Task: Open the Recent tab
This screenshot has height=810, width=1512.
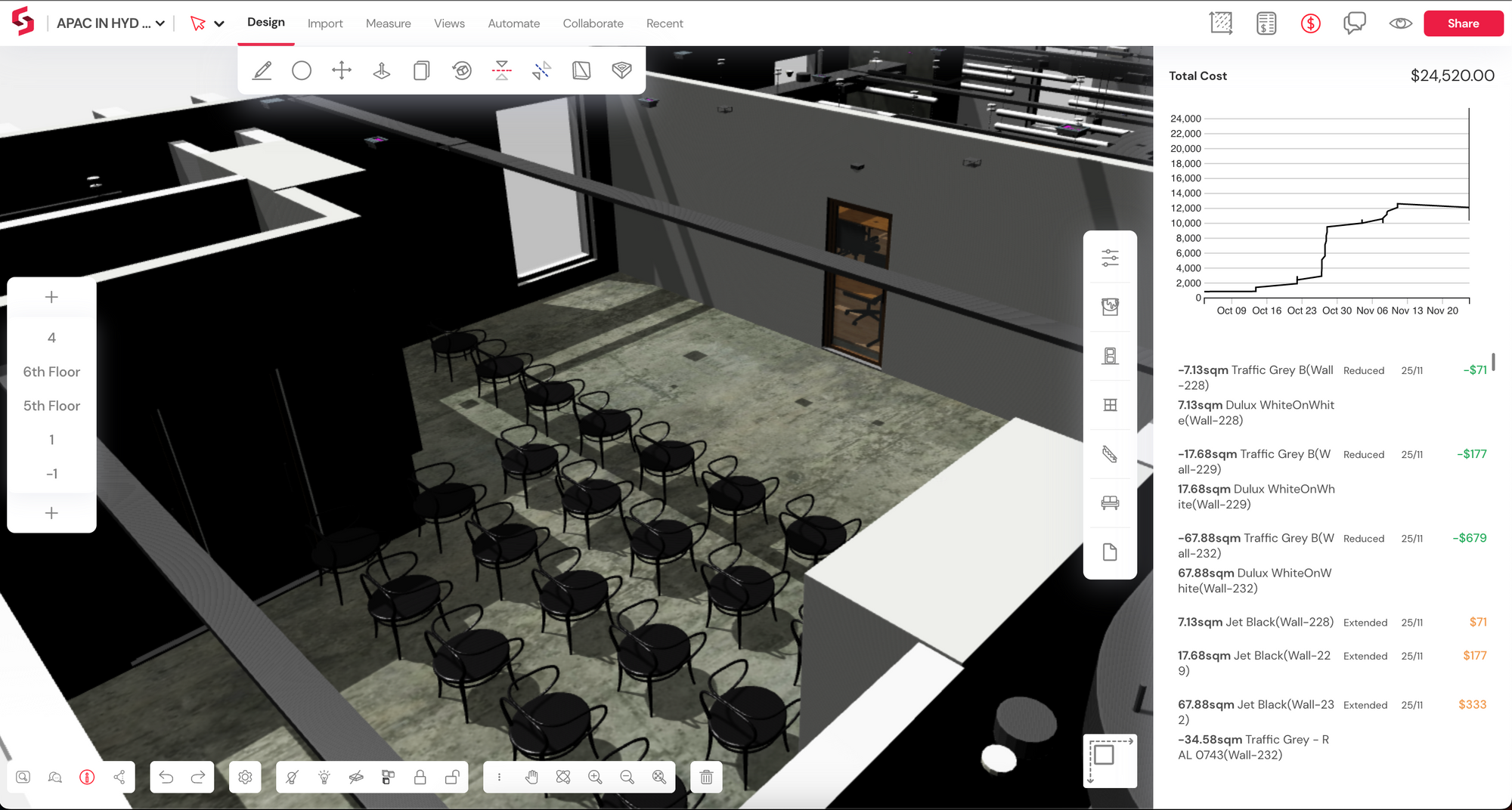Action: [665, 23]
